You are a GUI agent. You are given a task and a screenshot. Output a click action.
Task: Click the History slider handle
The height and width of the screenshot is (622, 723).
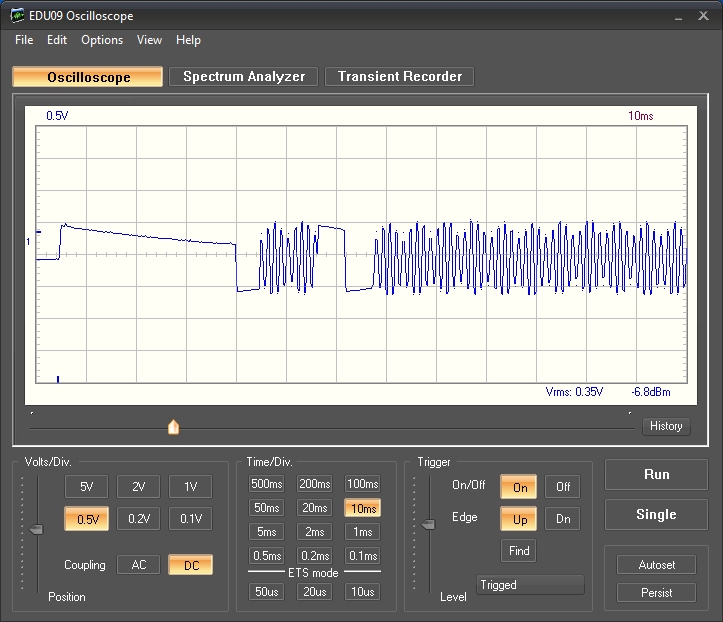pyautogui.click(x=173, y=428)
